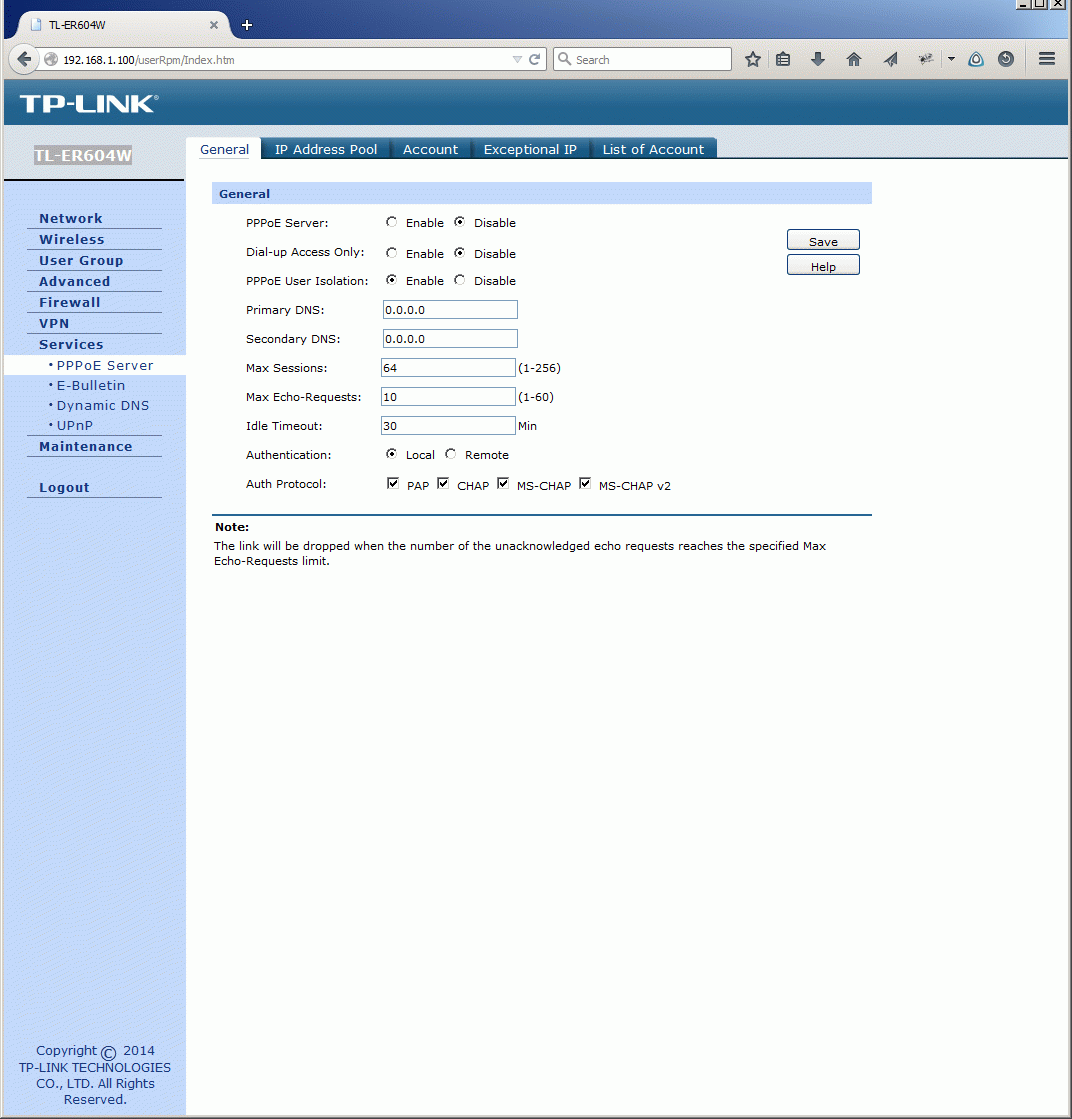Click the Idle Timeout input field

click(x=447, y=425)
